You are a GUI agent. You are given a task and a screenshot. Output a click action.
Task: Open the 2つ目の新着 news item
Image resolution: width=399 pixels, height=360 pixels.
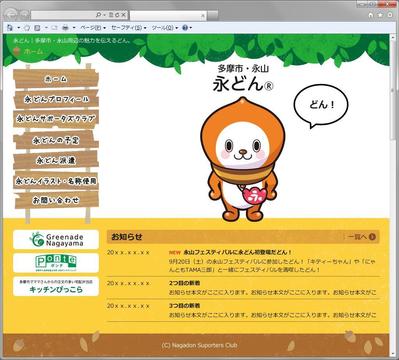(184, 283)
